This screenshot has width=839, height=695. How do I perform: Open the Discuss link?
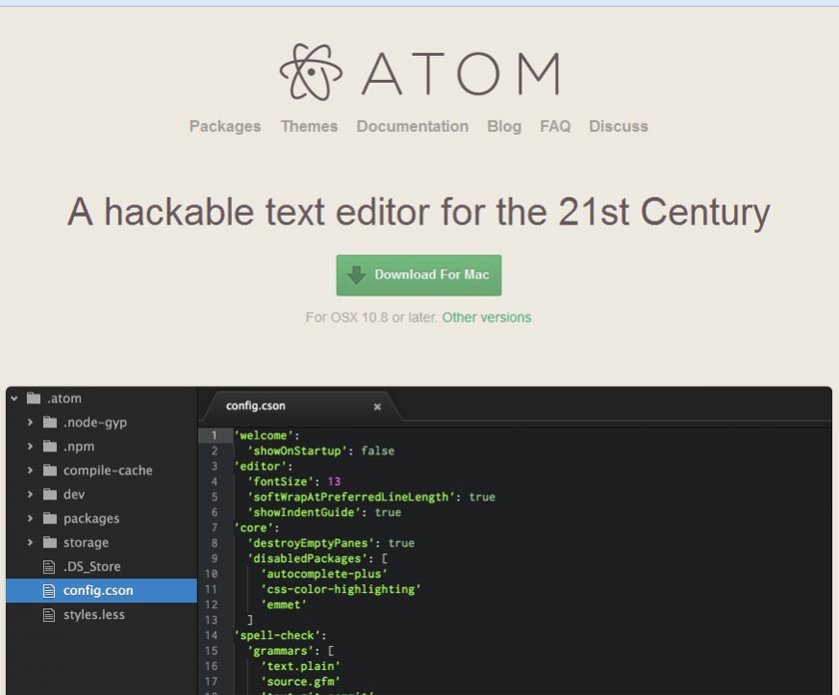pos(619,126)
